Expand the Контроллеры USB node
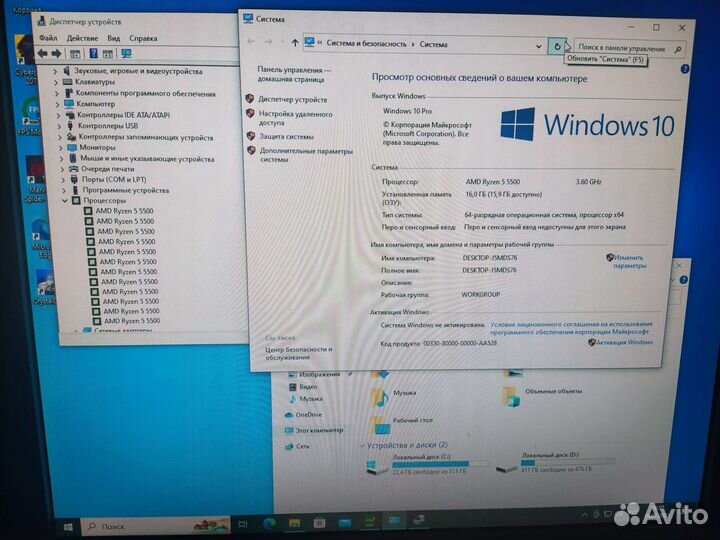This screenshot has width=720, height=540. coord(59,126)
